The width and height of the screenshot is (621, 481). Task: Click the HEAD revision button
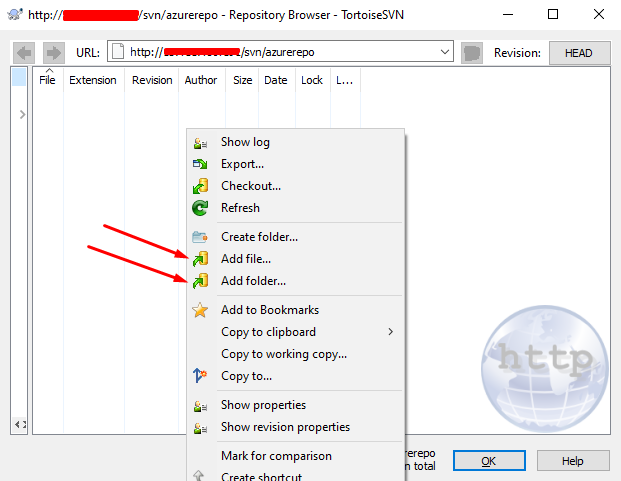coord(579,53)
